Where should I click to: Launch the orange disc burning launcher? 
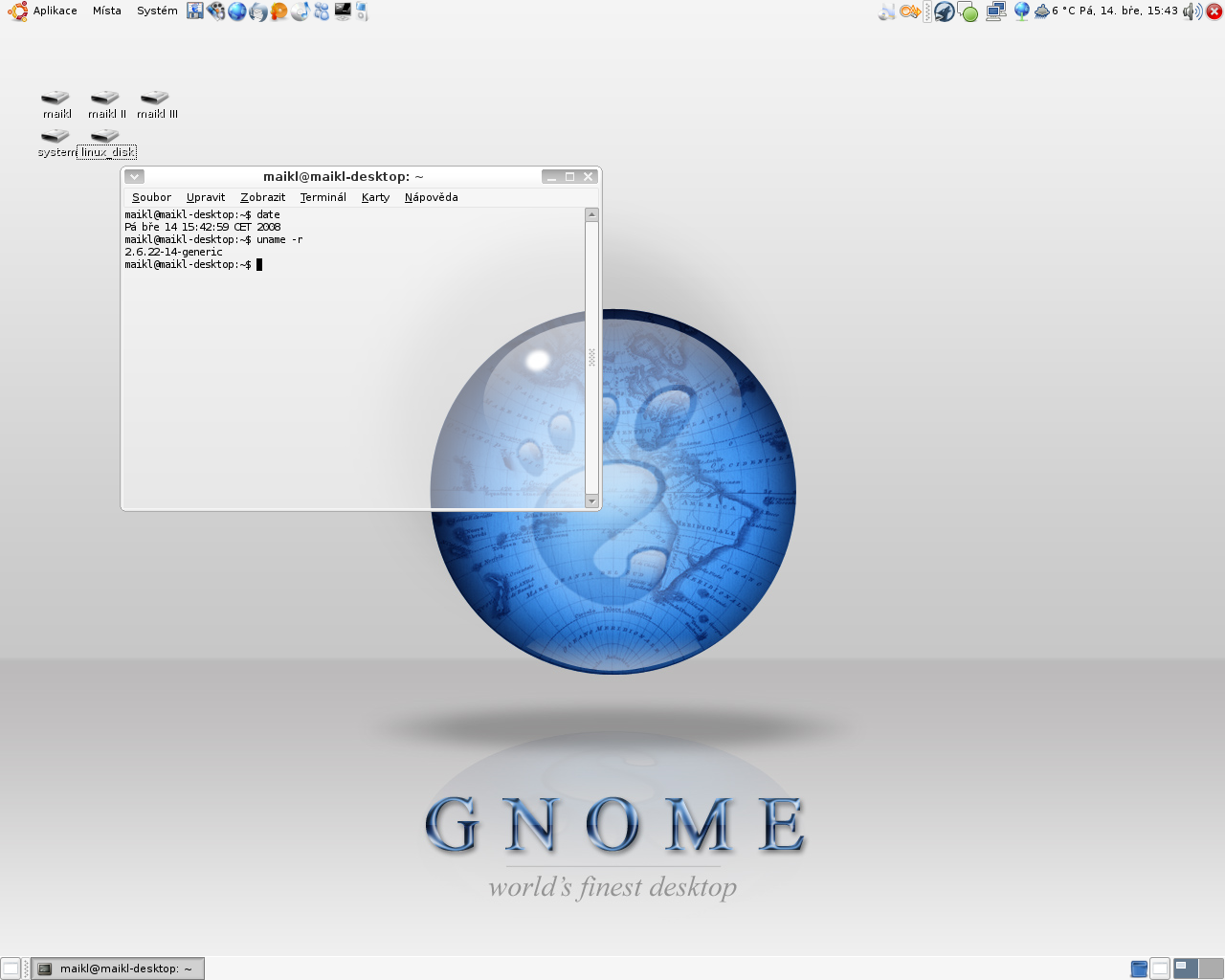[x=279, y=11]
